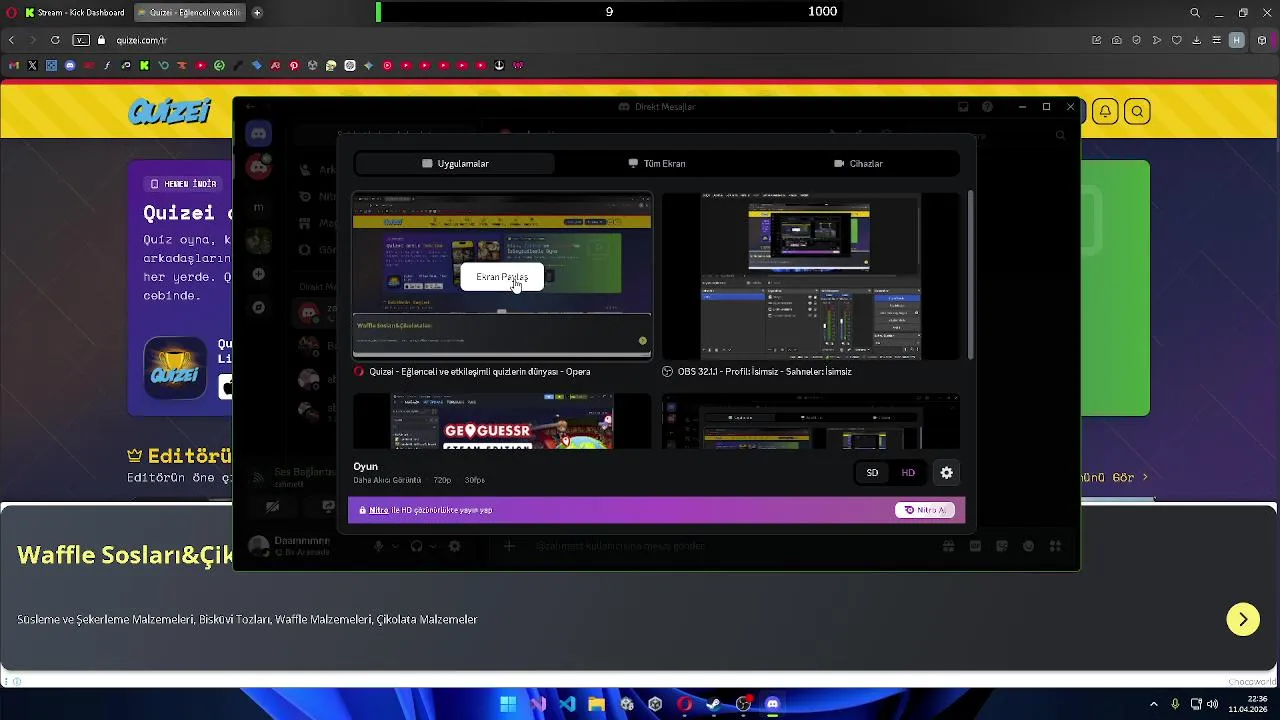Select the GeoGuessr window thumbnail
Image resolution: width=1280 pixels, height=720 pixels.
[x=502, y=421]
